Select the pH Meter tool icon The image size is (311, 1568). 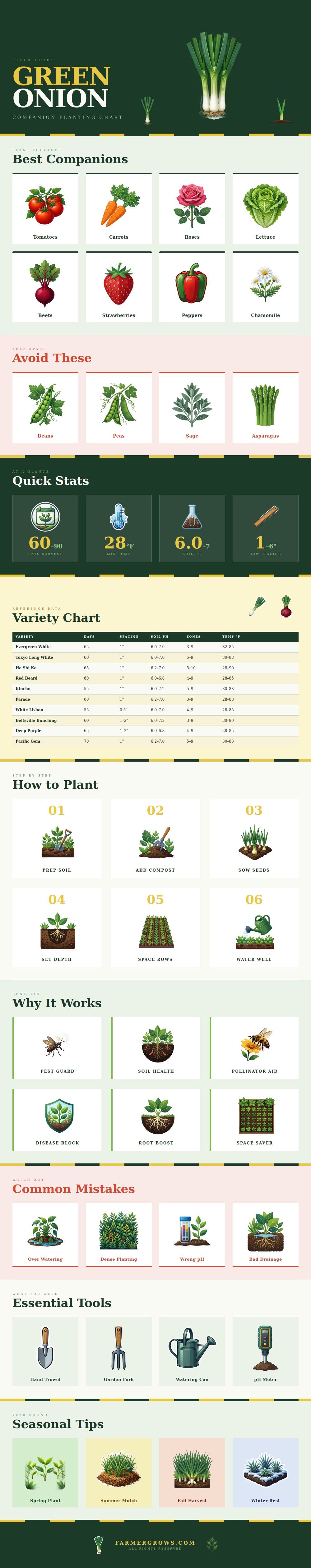265,1348
